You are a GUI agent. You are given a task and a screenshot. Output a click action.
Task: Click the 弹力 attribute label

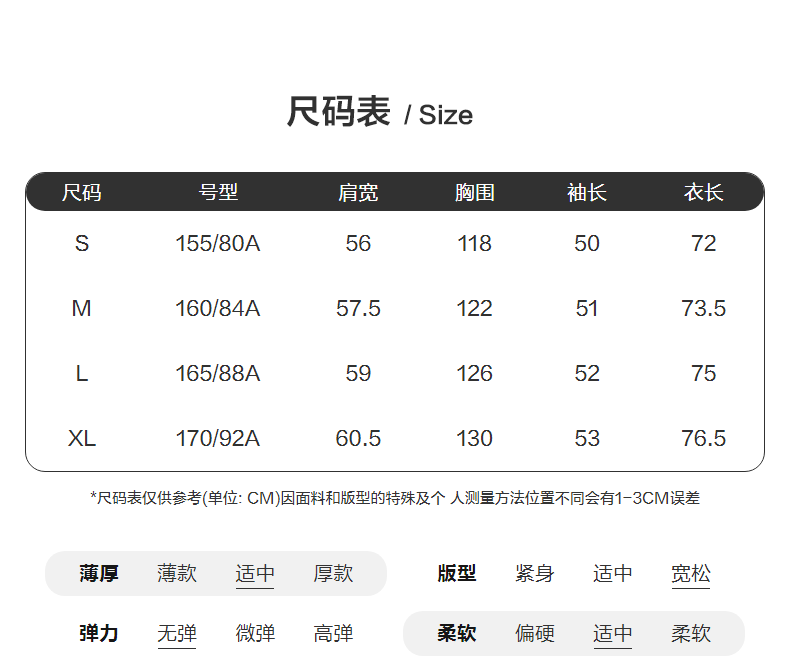tap(99, 633)
